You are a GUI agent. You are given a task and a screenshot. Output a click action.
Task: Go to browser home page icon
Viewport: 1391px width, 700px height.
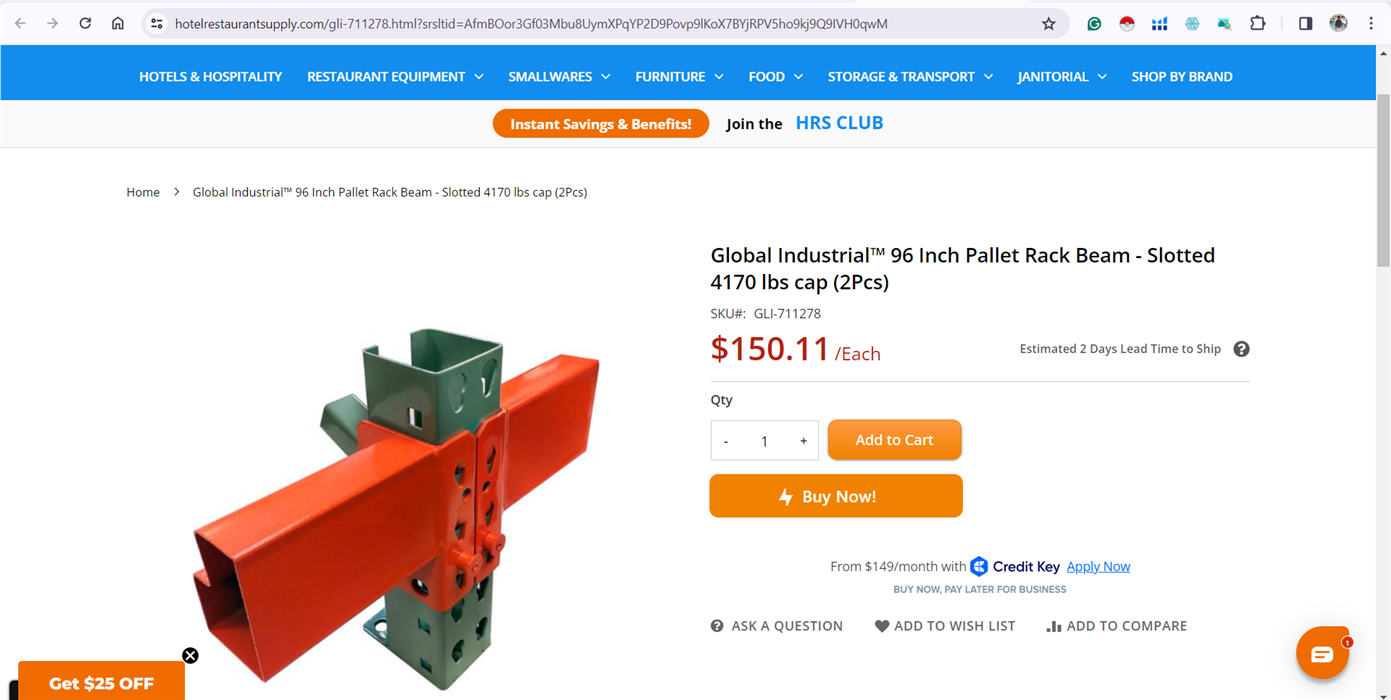[118, 23]
